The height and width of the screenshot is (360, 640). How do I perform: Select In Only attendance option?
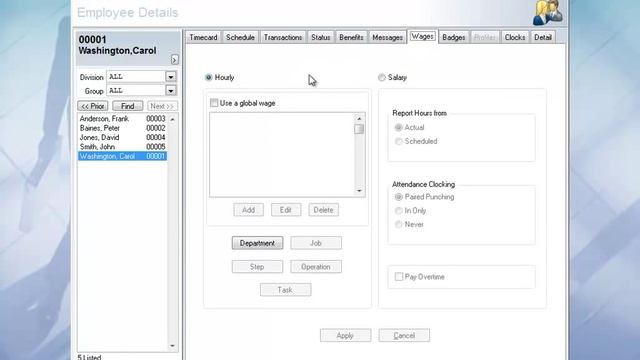click(398, 211)
